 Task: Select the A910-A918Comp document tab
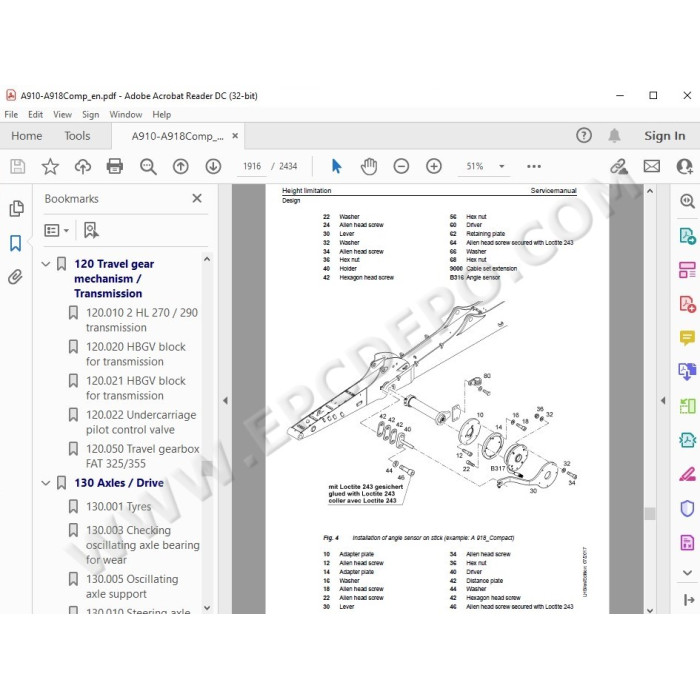(177, 136)
